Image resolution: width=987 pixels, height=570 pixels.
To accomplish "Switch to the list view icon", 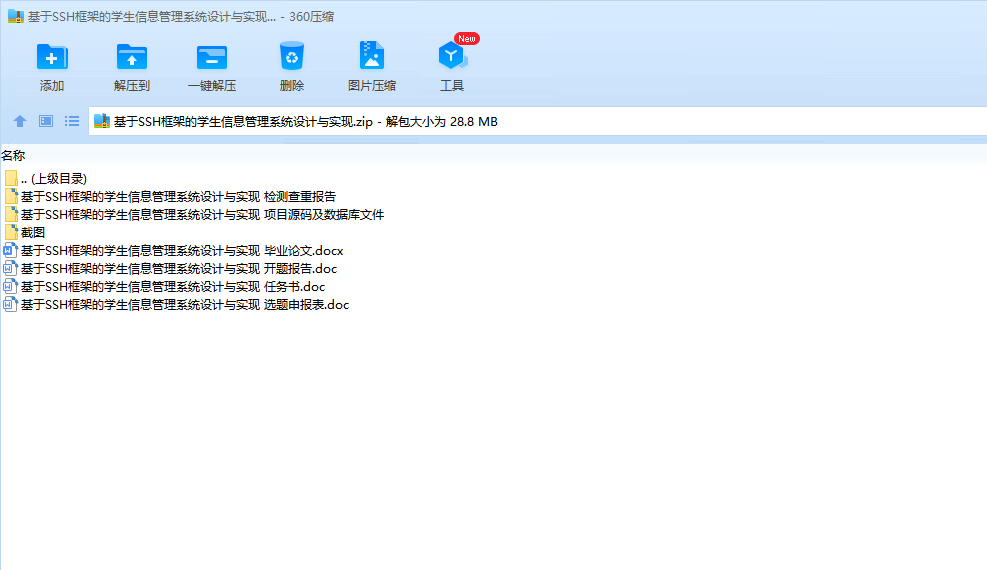I will click(x=72, y=121).
